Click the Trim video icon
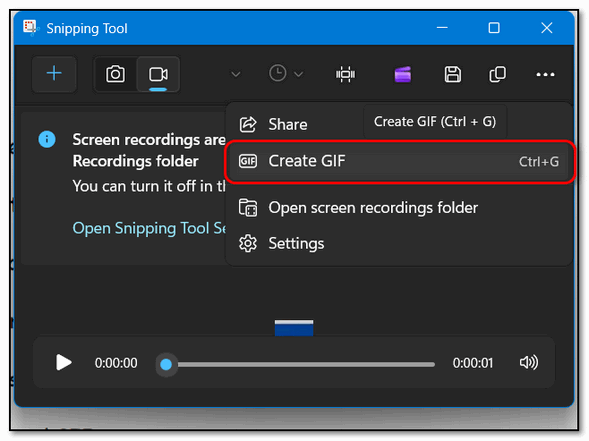 point(345,74)
